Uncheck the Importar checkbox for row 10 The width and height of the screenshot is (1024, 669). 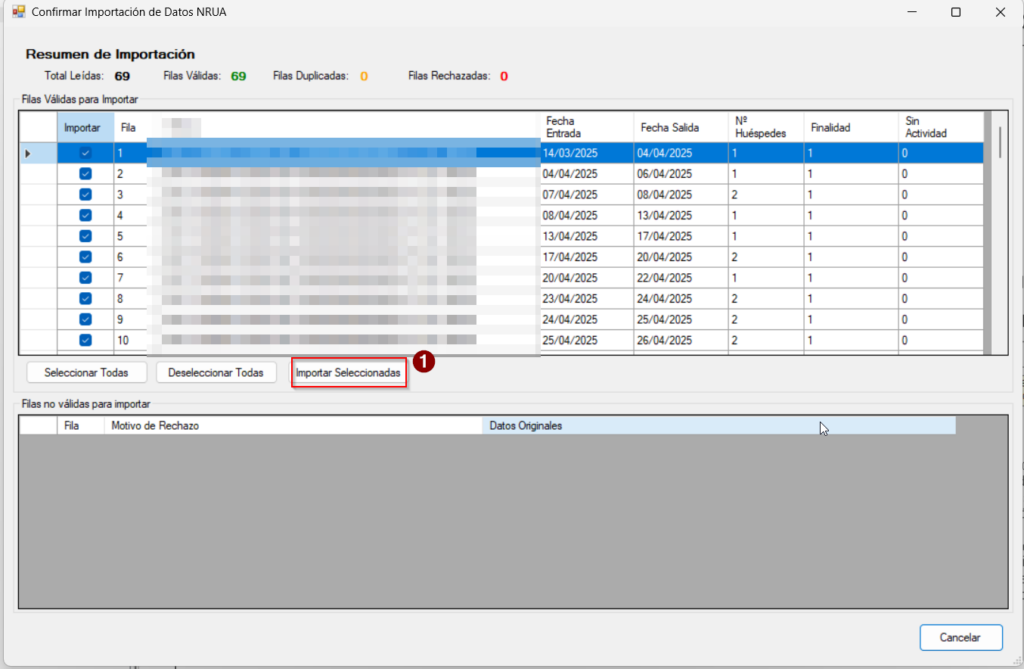click(85, 340)
